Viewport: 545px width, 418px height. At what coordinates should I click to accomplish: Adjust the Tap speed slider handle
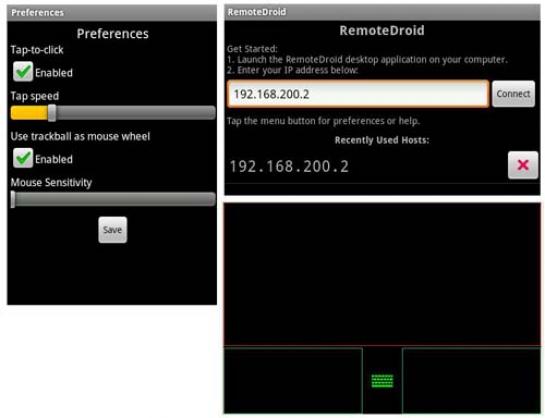pos(52,113)
